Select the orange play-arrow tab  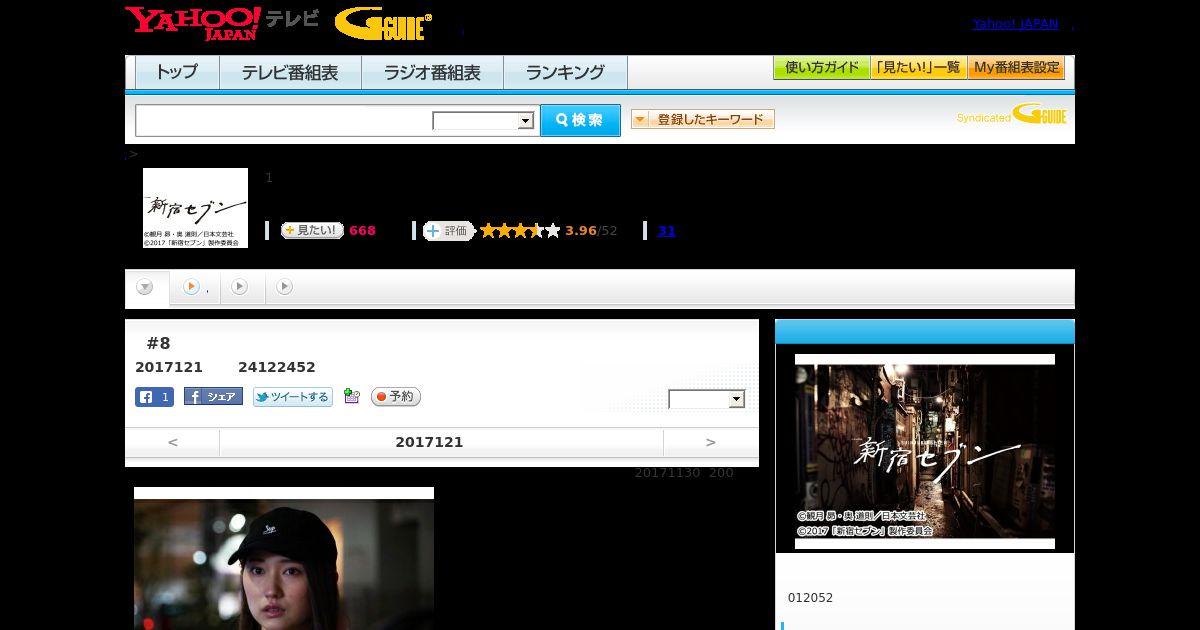[195, 288]
